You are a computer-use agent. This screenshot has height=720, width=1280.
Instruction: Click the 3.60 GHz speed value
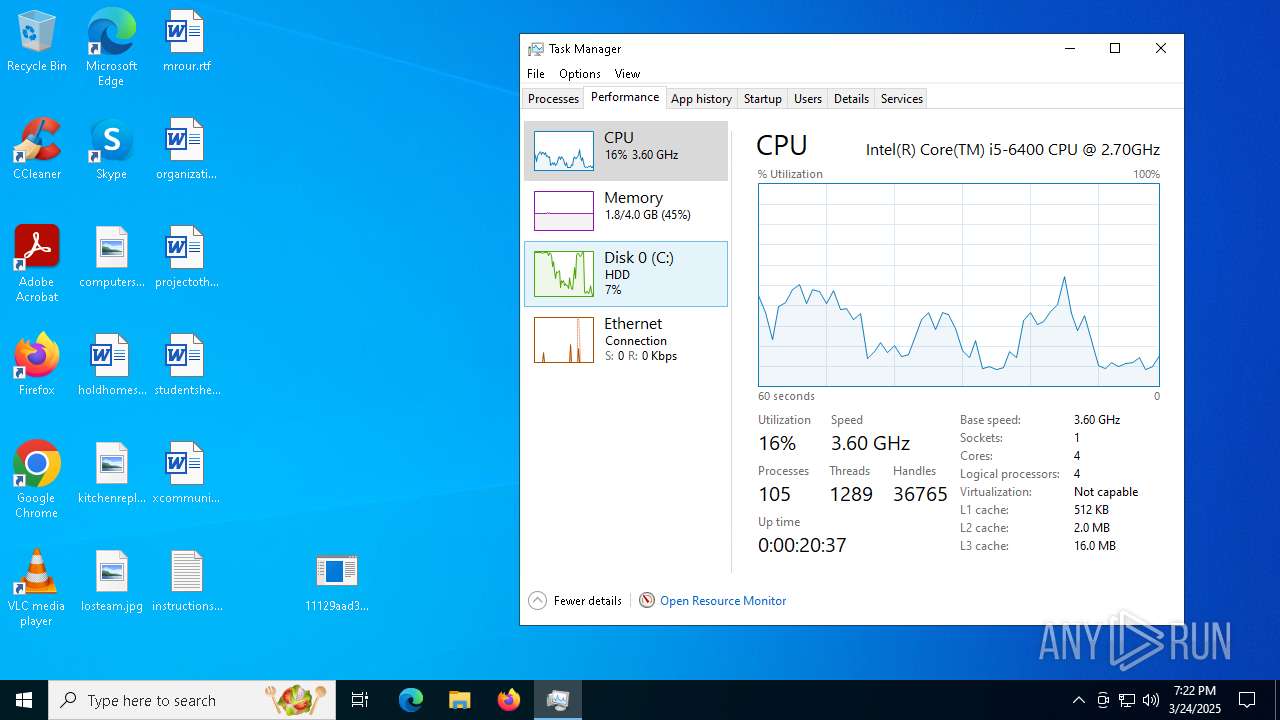point(870,443)
